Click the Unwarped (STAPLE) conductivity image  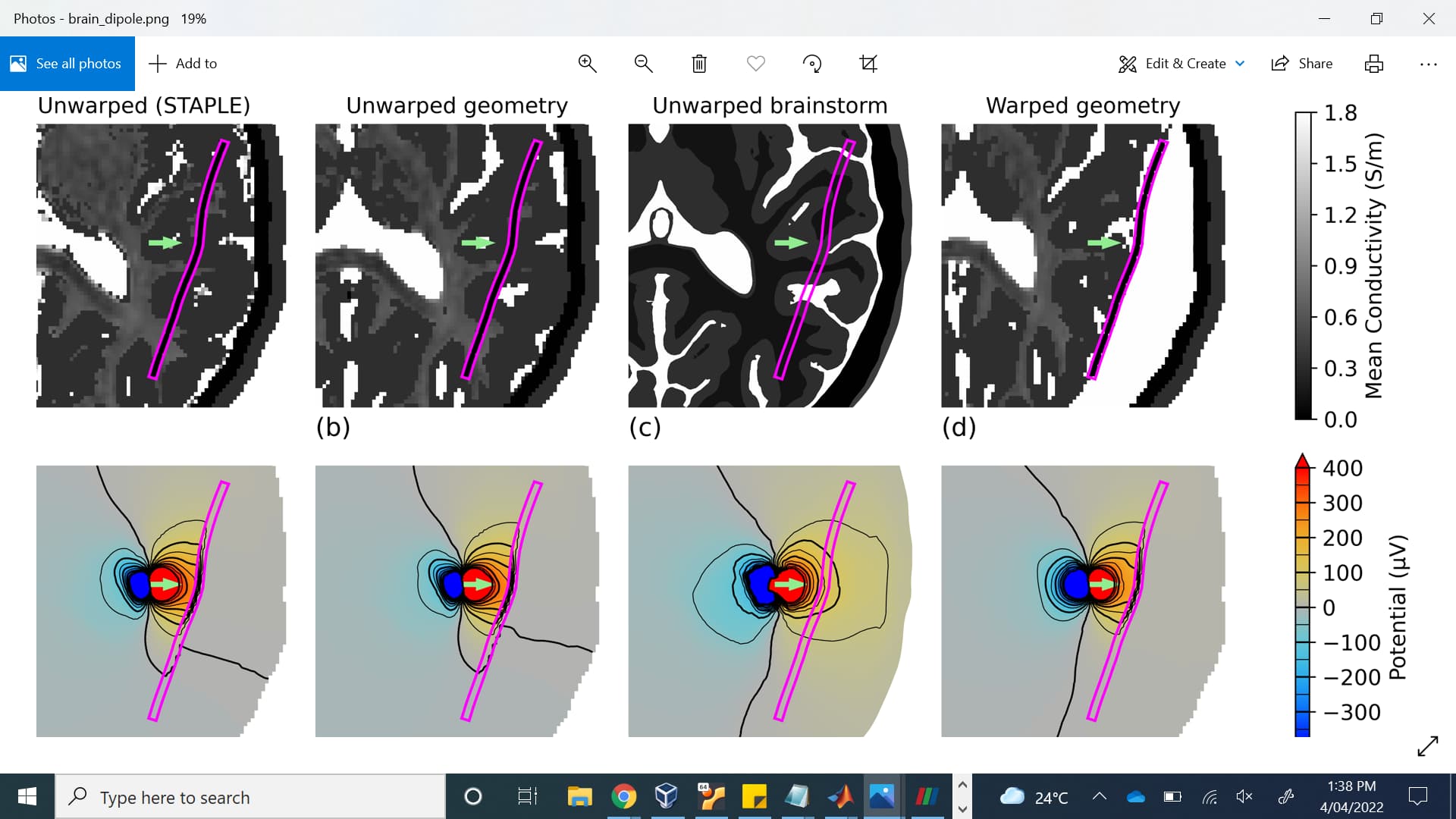pyautogui.click(x=161, y=265)
